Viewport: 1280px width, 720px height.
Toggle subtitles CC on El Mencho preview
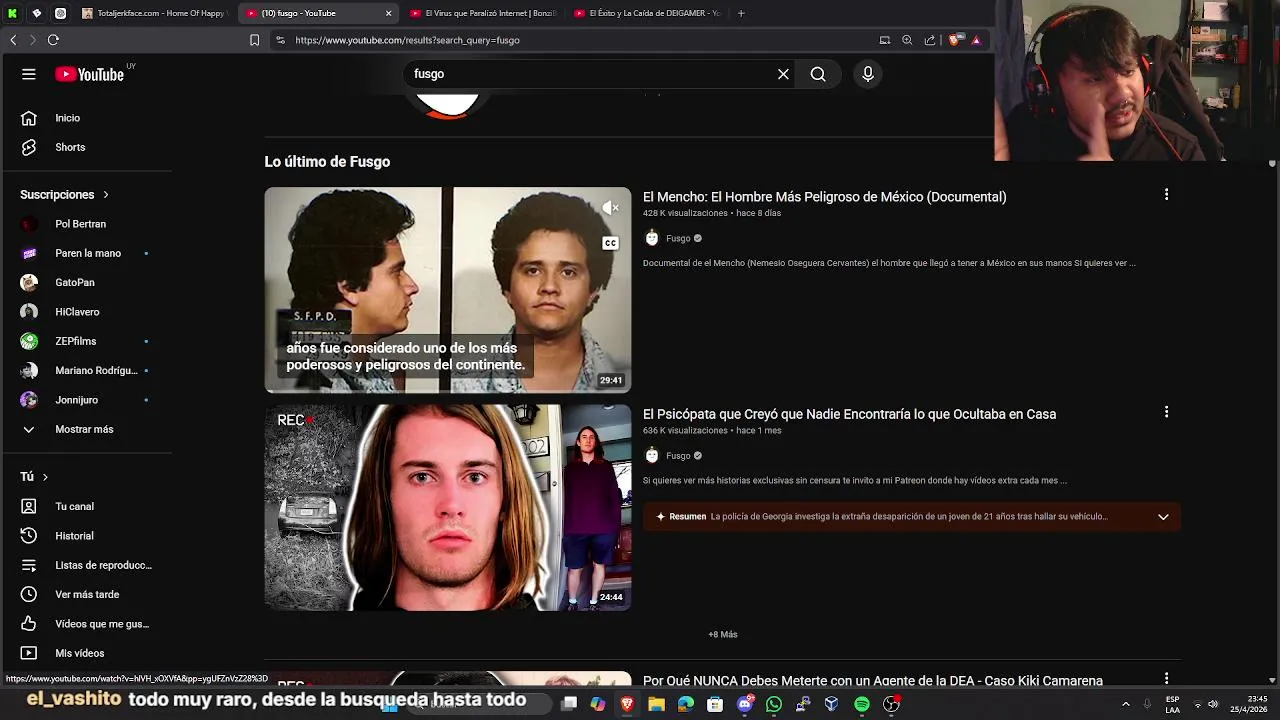tap(610, 243)
